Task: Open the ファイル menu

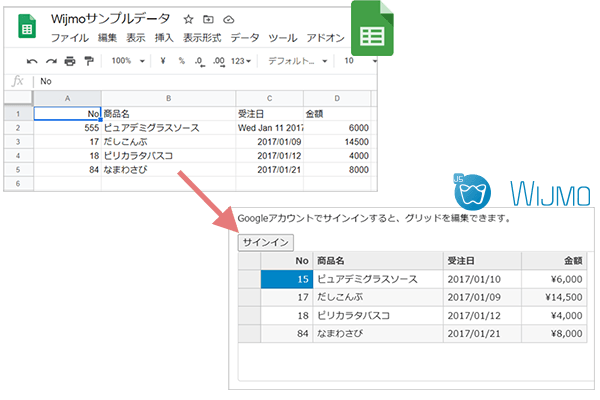Action: click(70, 38)
